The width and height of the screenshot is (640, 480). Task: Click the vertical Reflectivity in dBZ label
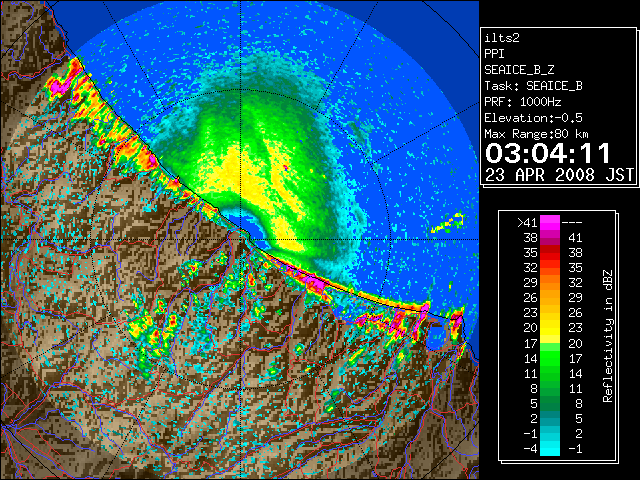click(607, 336)
